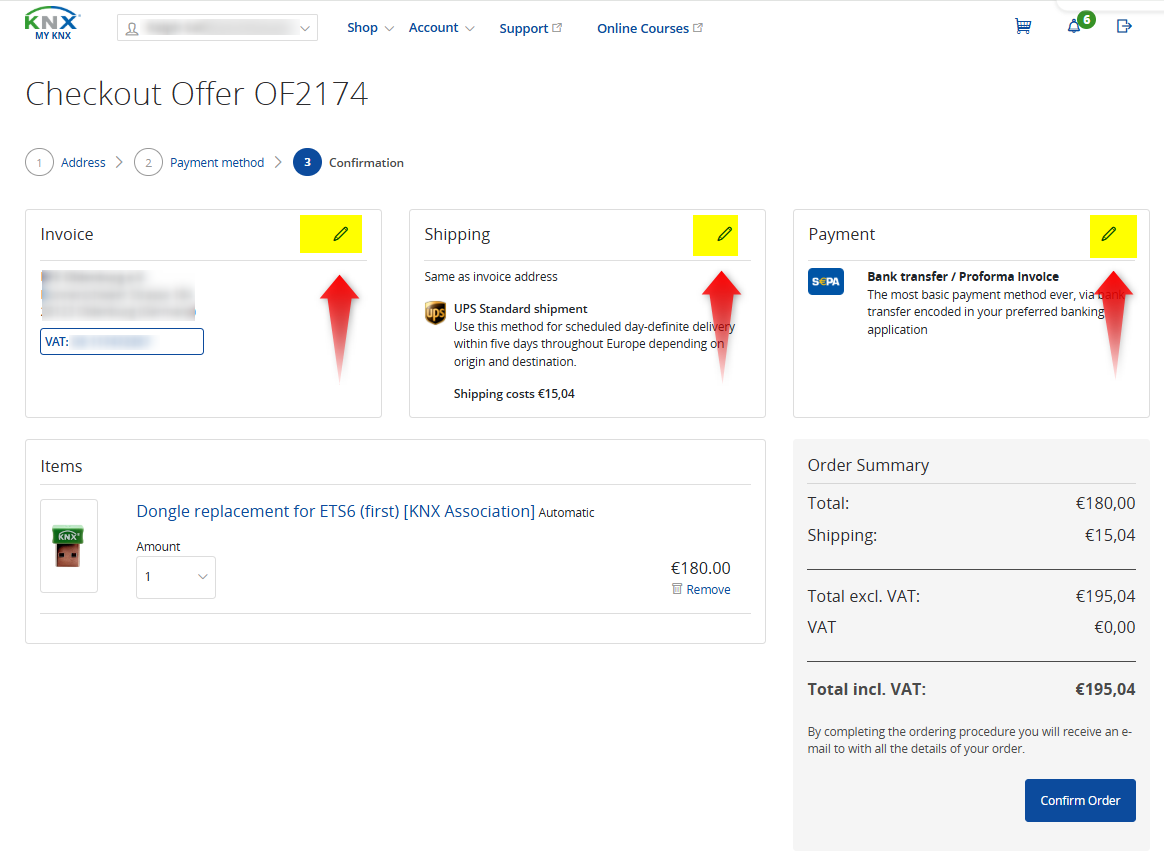Viewport: 1164px width, 865px height.
Task: Click external link icon beside Online Courses
Action: coord(698,27)
